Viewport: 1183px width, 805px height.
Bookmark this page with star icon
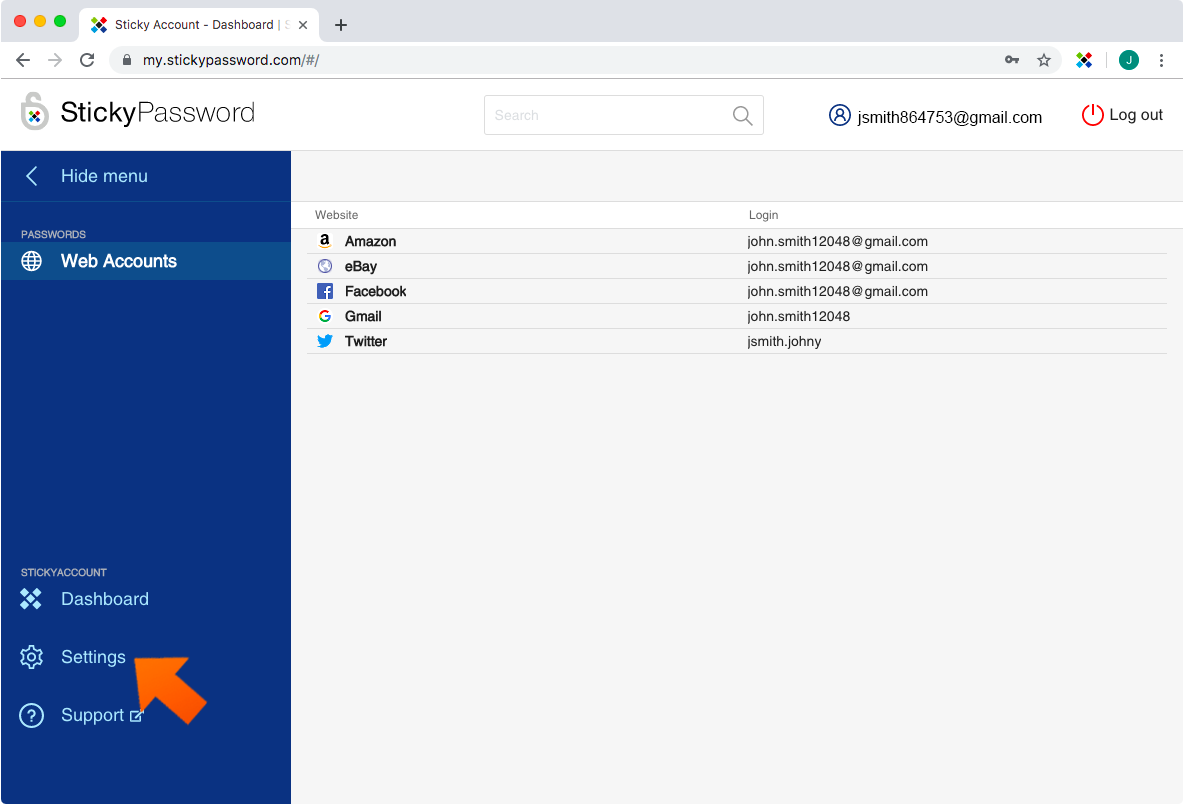pos(1043,60)
